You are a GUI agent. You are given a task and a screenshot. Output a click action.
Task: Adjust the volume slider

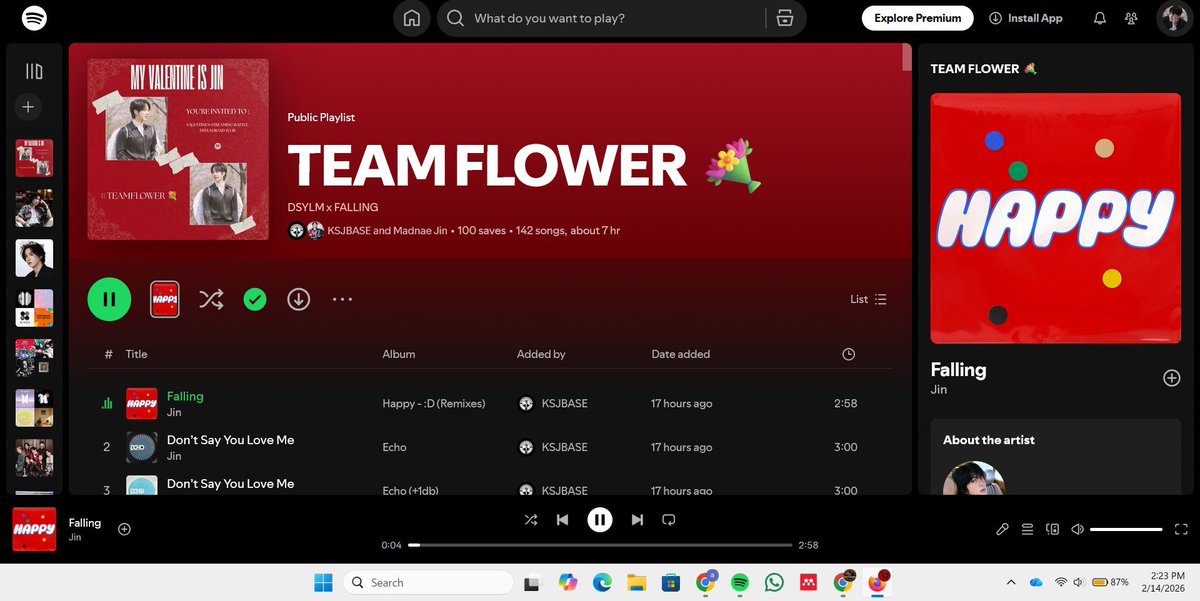pos(1126,529)
